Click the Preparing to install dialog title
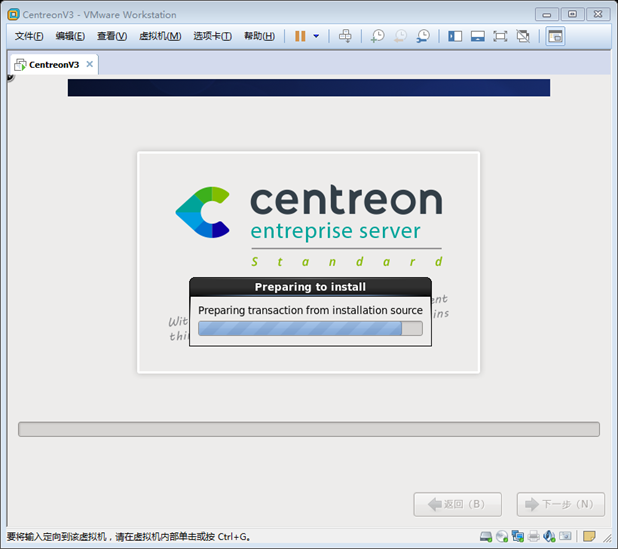The width and height of the screenshot is (618, 549). [310, 287]
